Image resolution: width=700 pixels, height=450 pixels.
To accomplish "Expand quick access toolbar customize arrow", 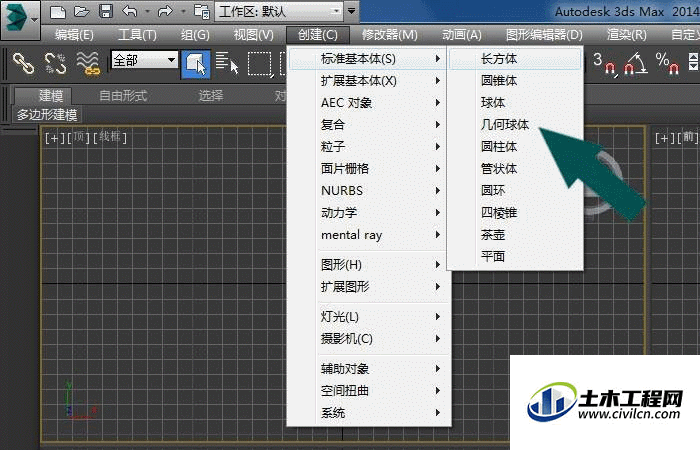I will (x=351, y=11).
